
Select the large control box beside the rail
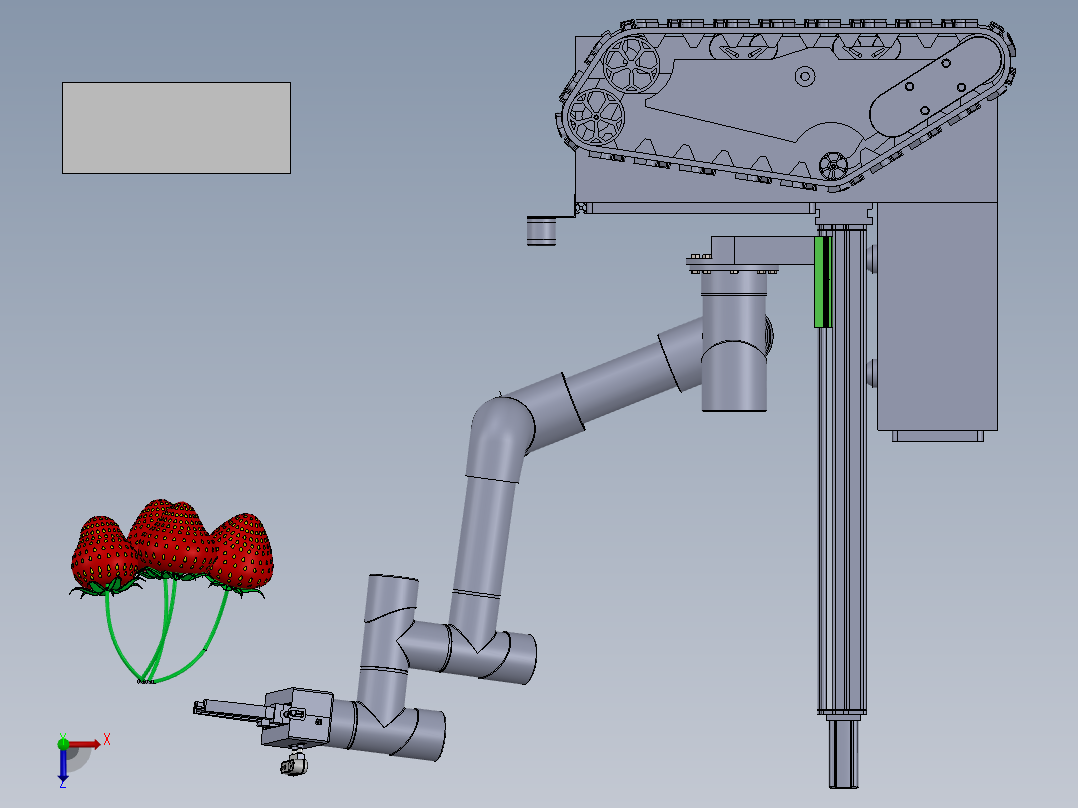click(x=937, y=316)
